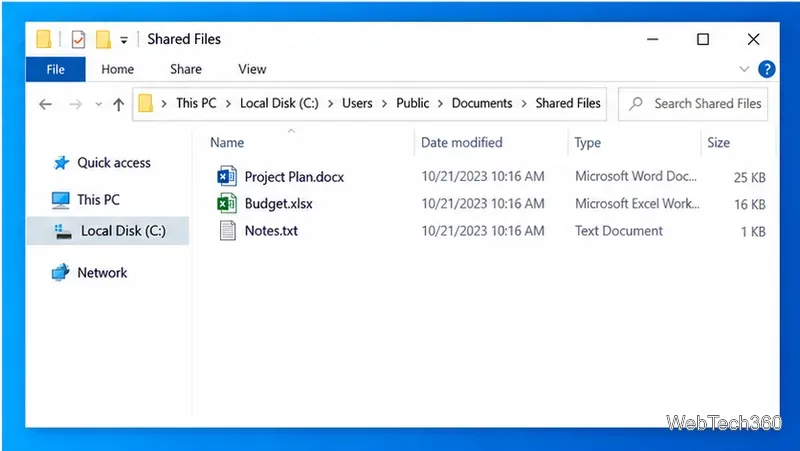
Task: Open the File menu tab
Action: [x=56, y=69]
